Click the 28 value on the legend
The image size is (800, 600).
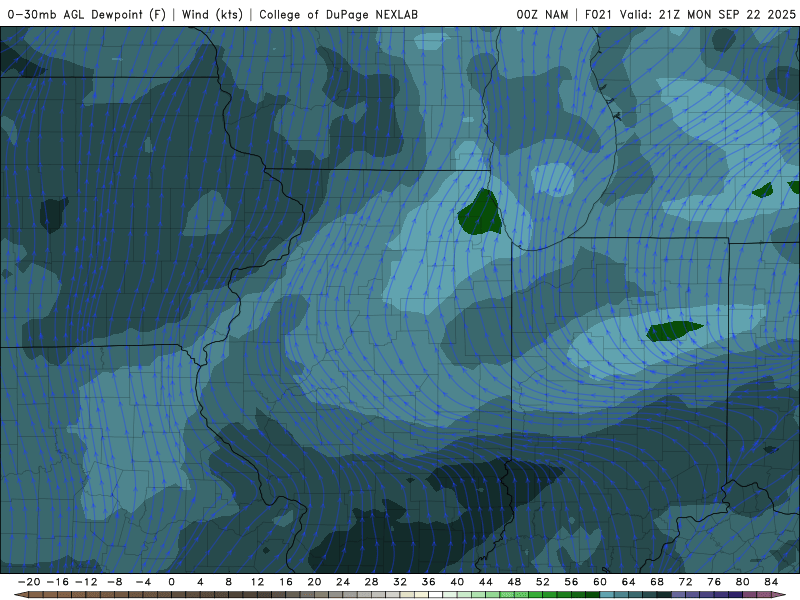pyautogui.click(x=371, y=582)
